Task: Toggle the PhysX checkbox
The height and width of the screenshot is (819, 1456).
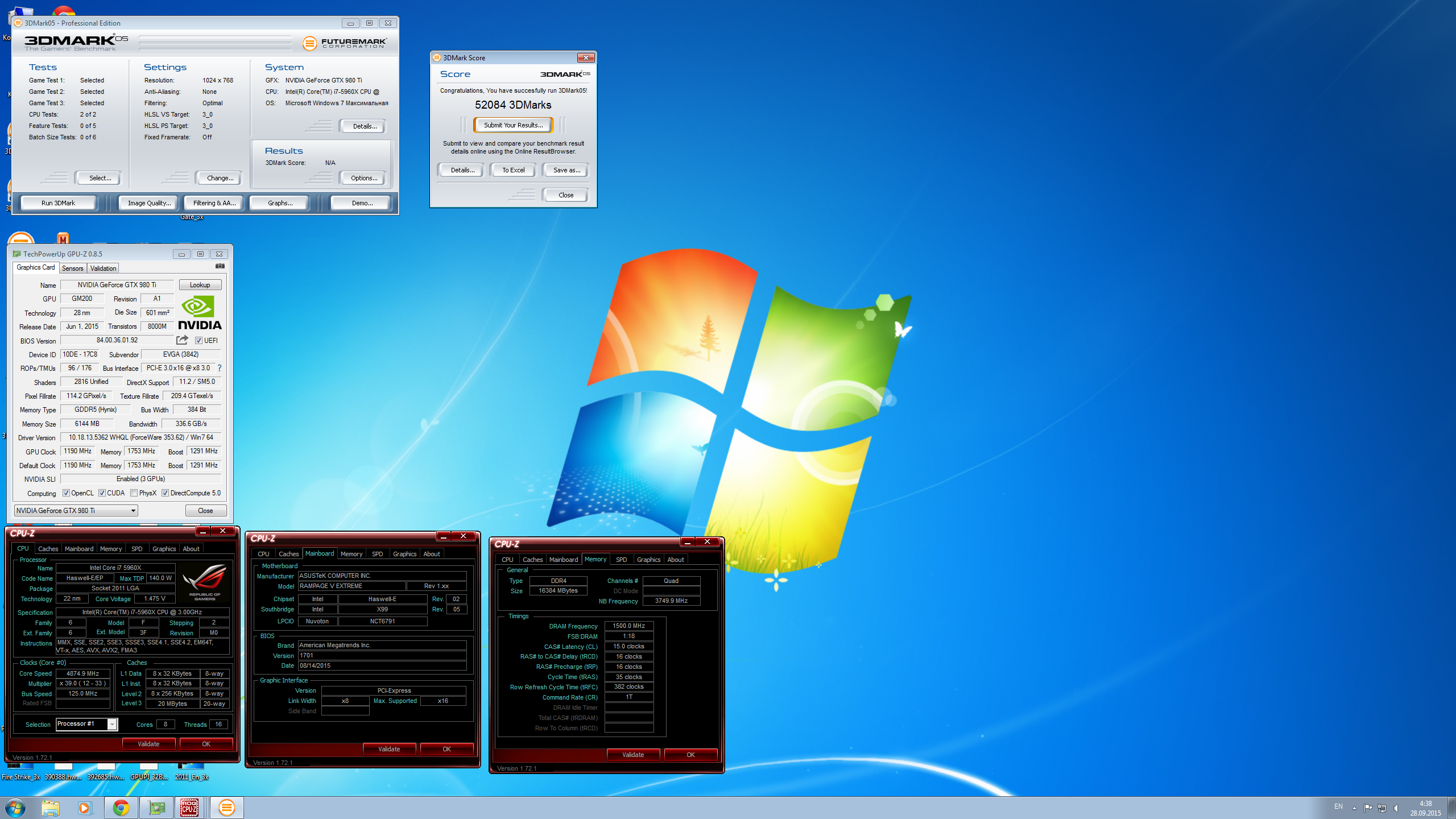Action: (x=134, y=493)
